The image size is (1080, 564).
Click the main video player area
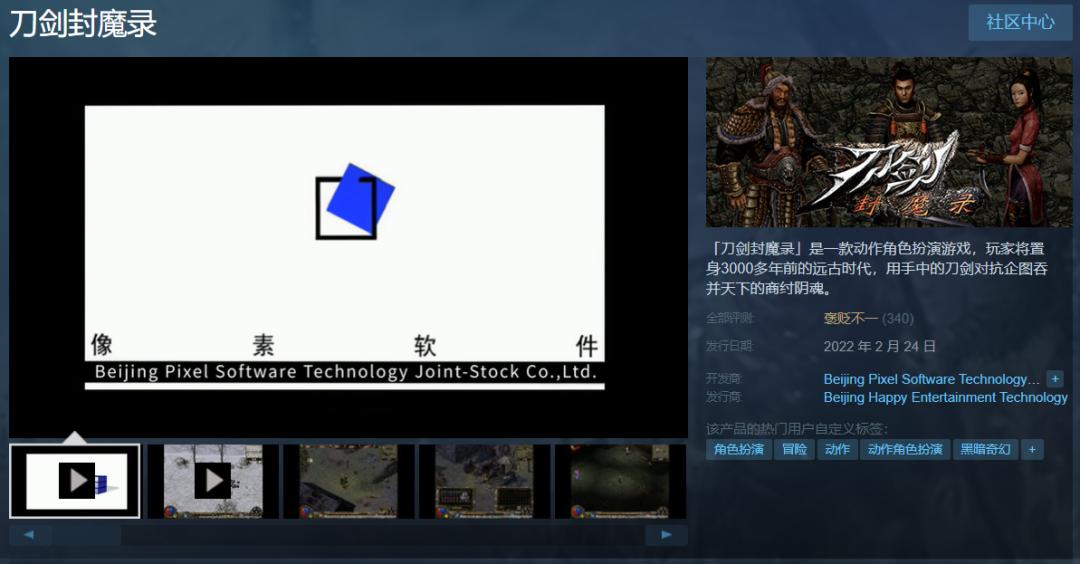tap(348, 247)
